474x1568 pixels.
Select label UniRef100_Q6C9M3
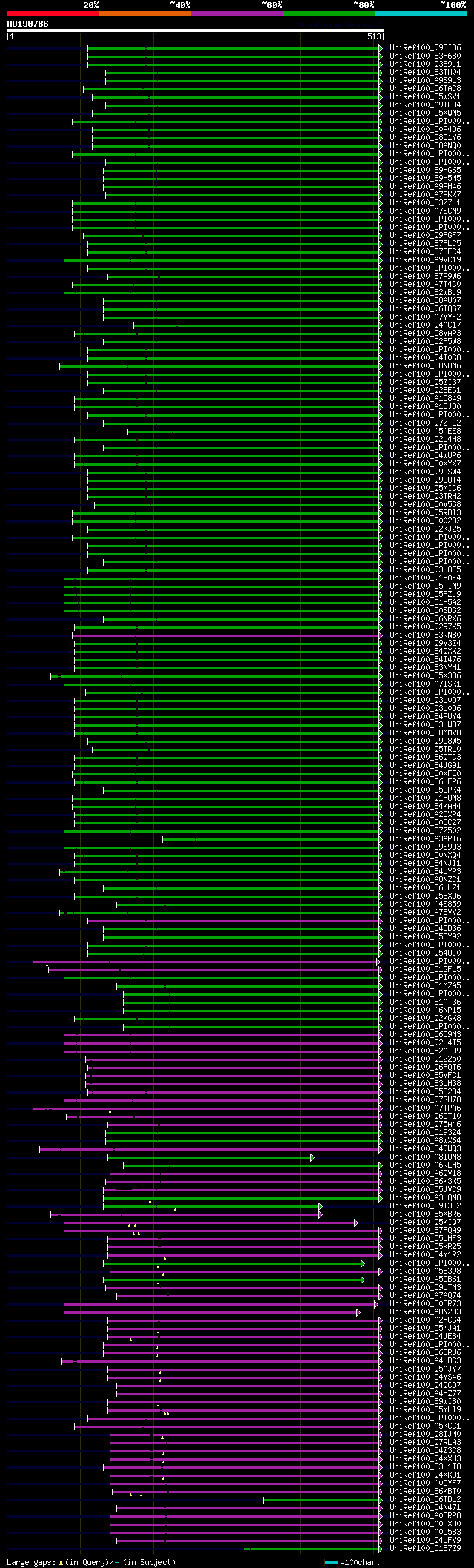click(x=425, y=1034)
